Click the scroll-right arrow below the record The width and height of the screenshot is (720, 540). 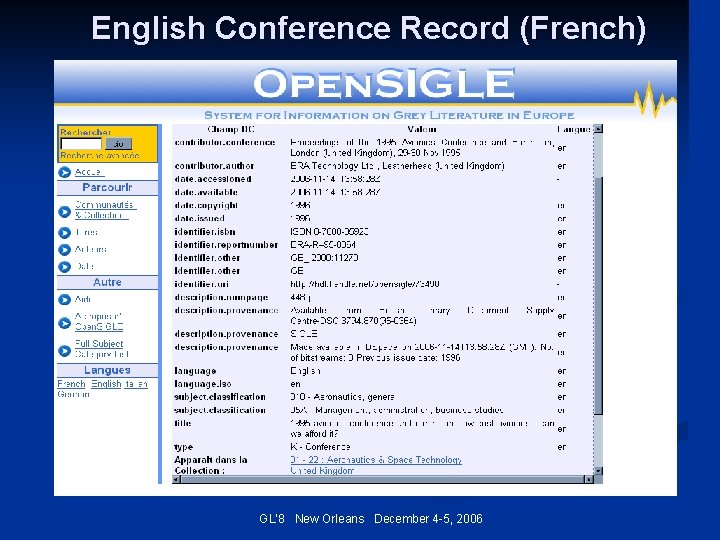[589, 479]
